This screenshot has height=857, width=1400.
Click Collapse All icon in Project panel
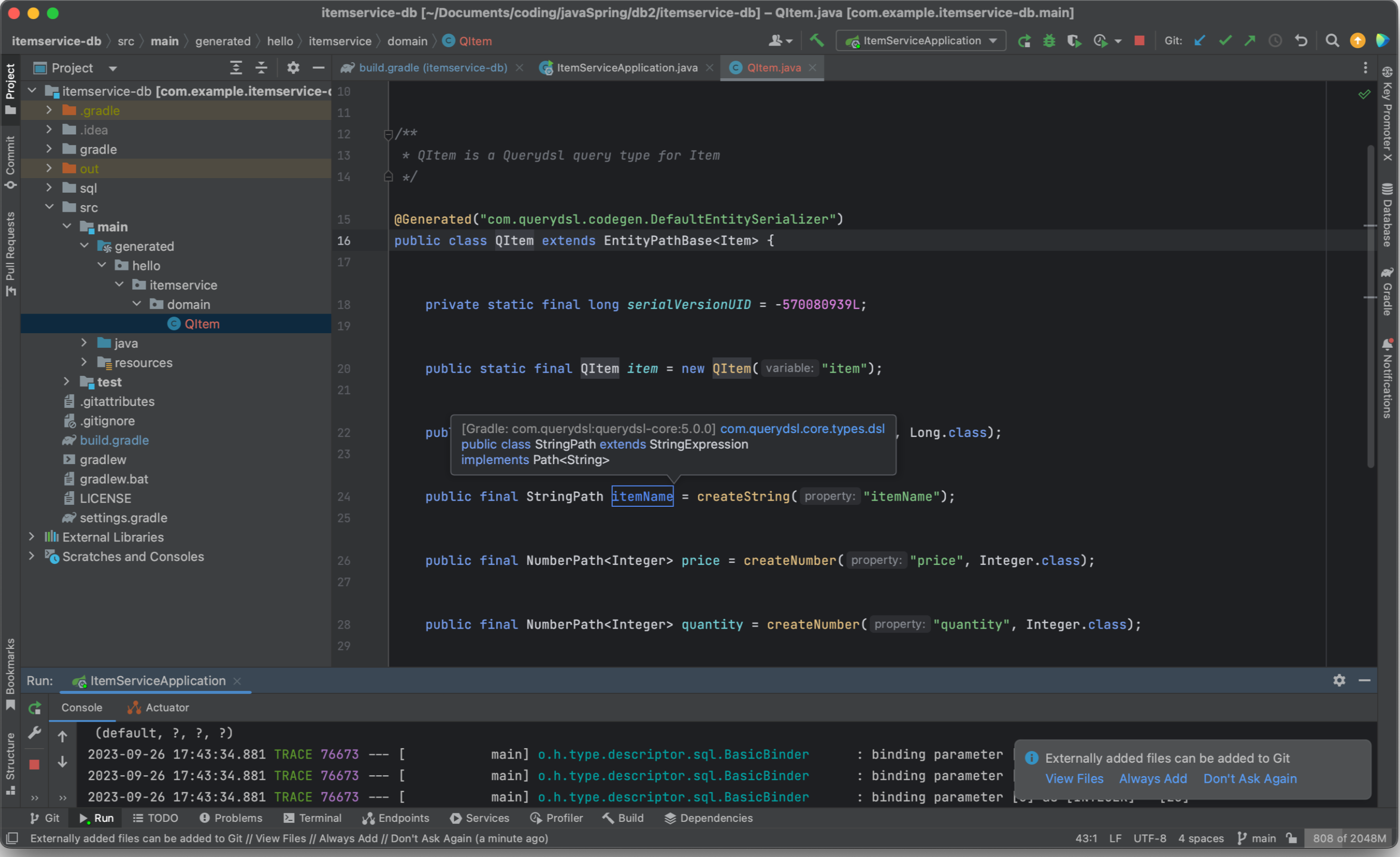pos(261,68)
